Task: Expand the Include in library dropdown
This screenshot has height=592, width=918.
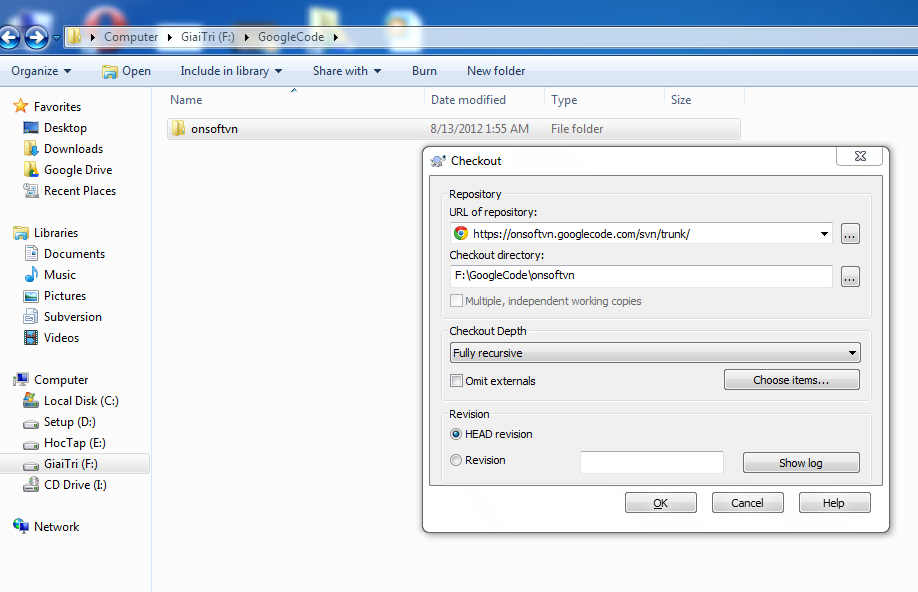Action: (x=231, y=71)
